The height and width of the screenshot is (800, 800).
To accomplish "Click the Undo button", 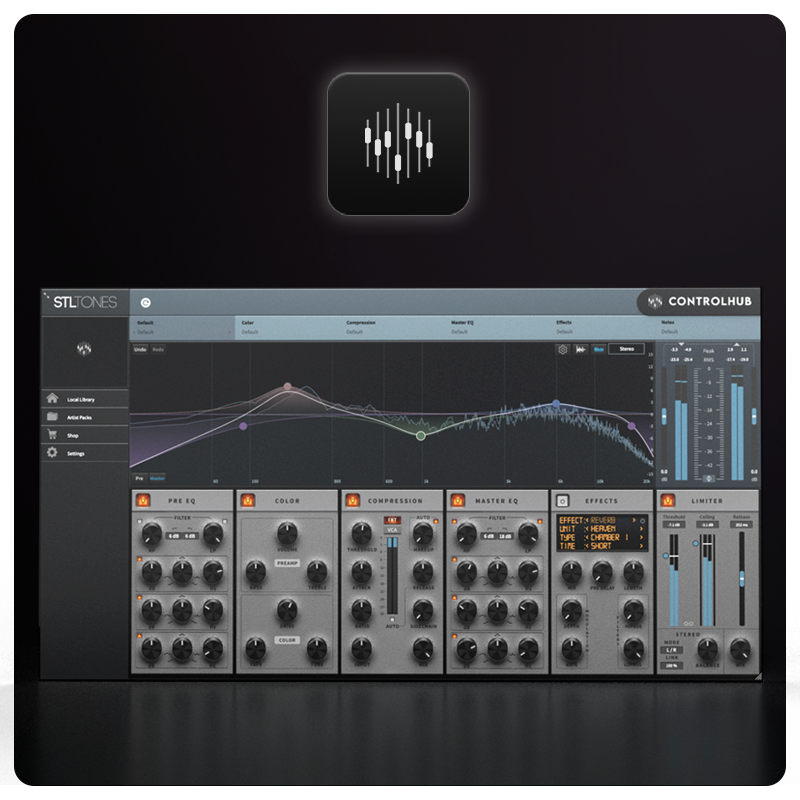I will pyautogui.click(x=140, y=350).
